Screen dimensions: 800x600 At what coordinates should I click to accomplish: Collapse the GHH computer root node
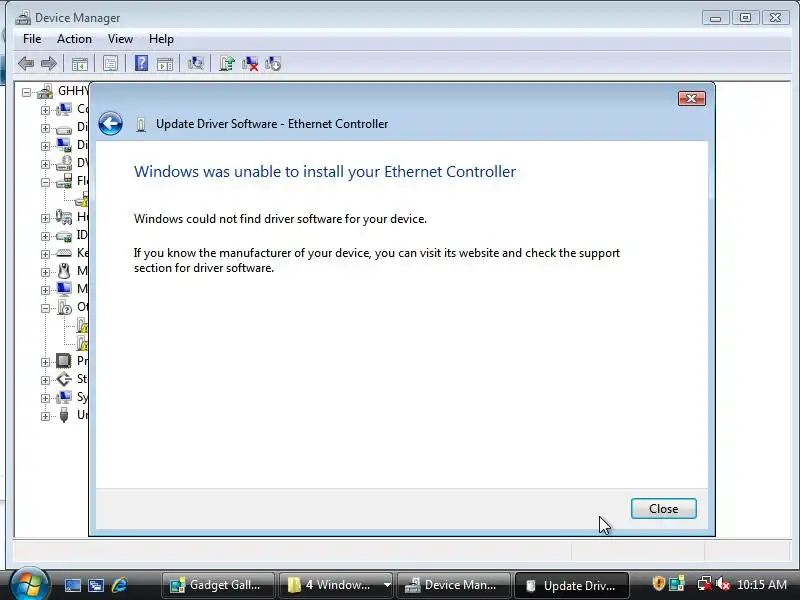pyautogui.click(x=27, y=92)
